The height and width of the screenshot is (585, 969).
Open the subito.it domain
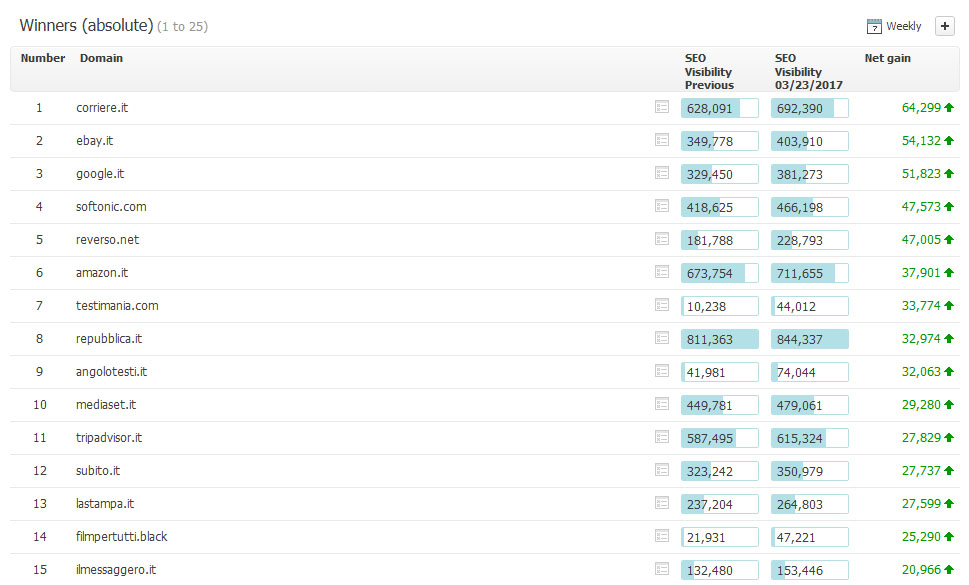(x=98, y=471)
